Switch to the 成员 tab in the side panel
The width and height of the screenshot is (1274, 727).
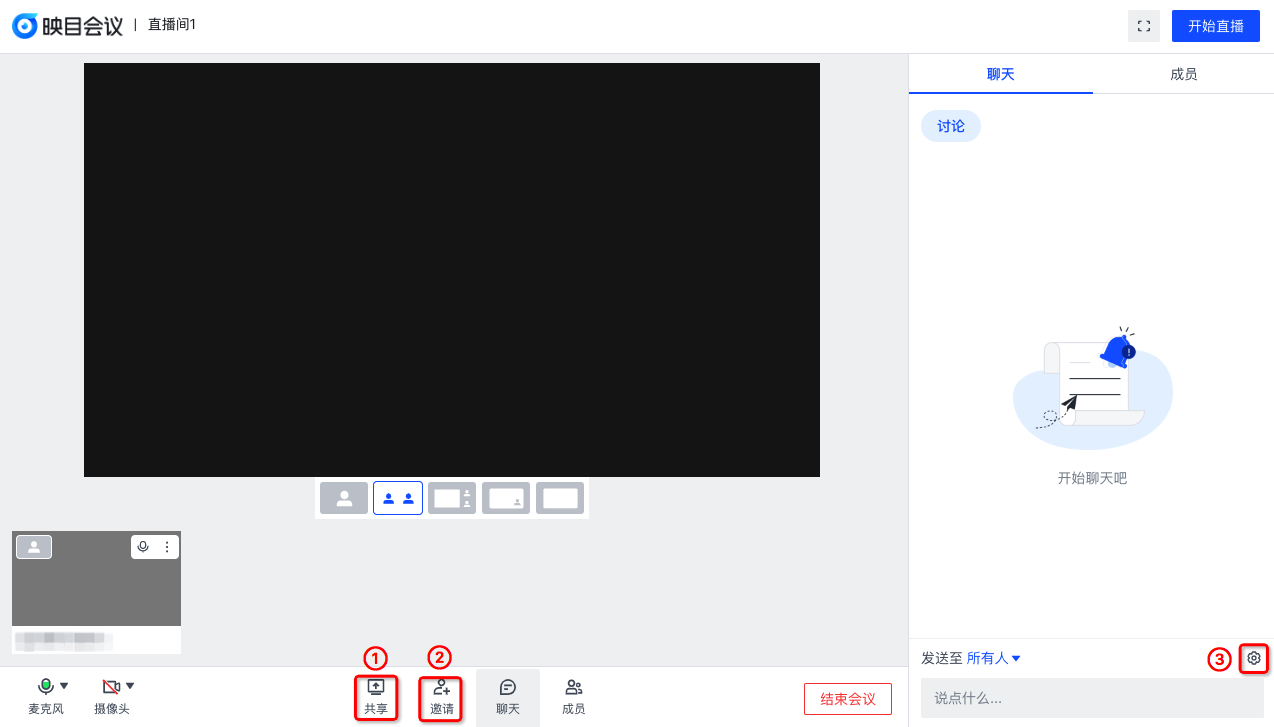tap(1183, 74)
